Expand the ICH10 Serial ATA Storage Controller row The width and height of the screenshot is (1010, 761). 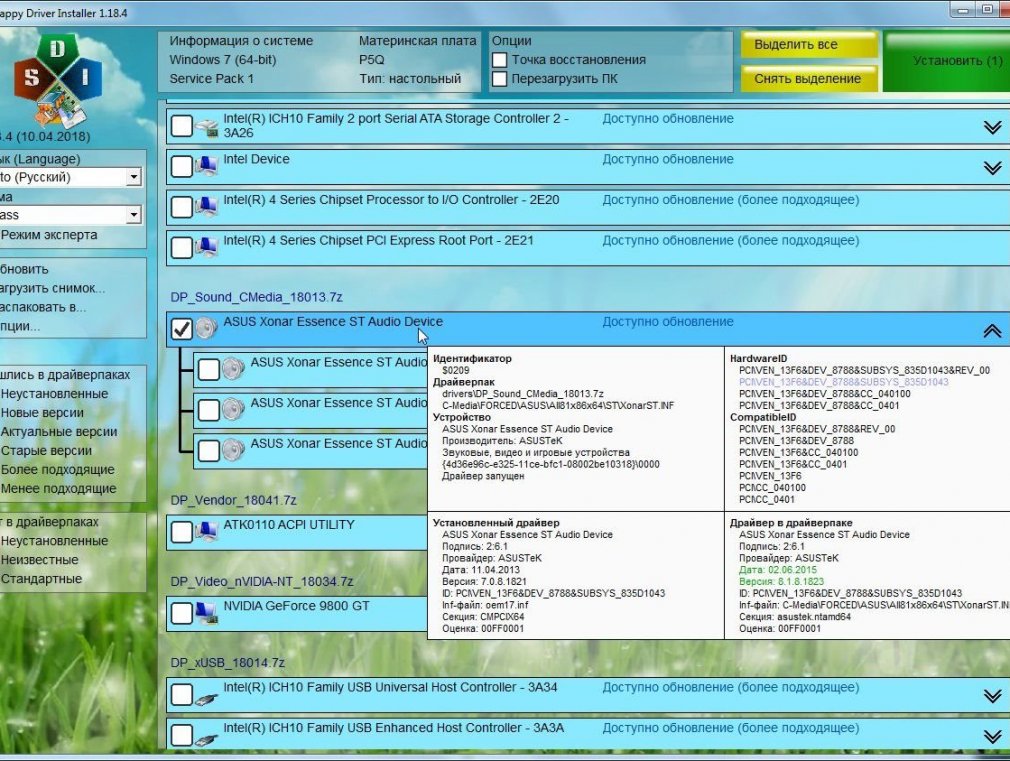pyautogui.click(x=992, y=127)
